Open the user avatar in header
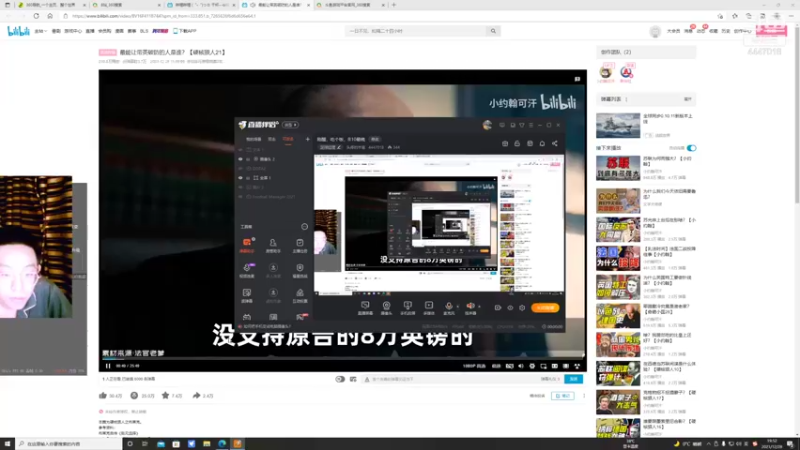 coord(655,32)
